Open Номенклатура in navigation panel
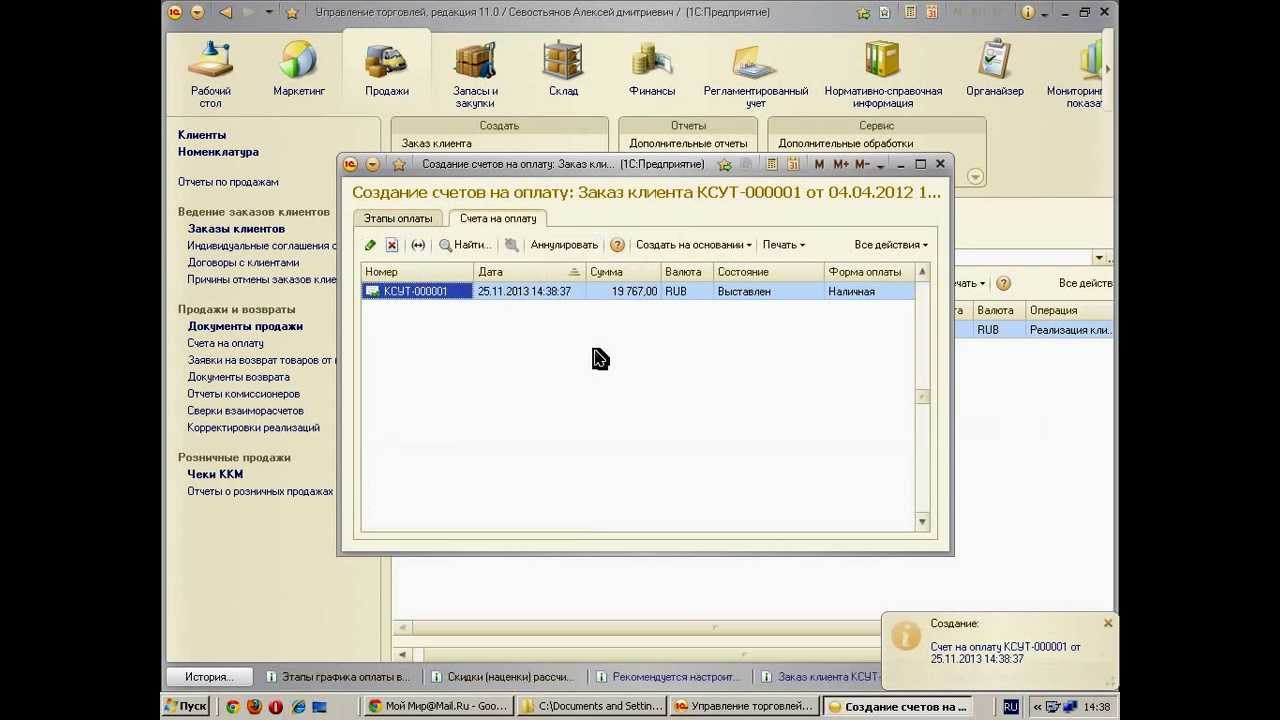Screen dimensions: 1280x720 click(218, 152)
